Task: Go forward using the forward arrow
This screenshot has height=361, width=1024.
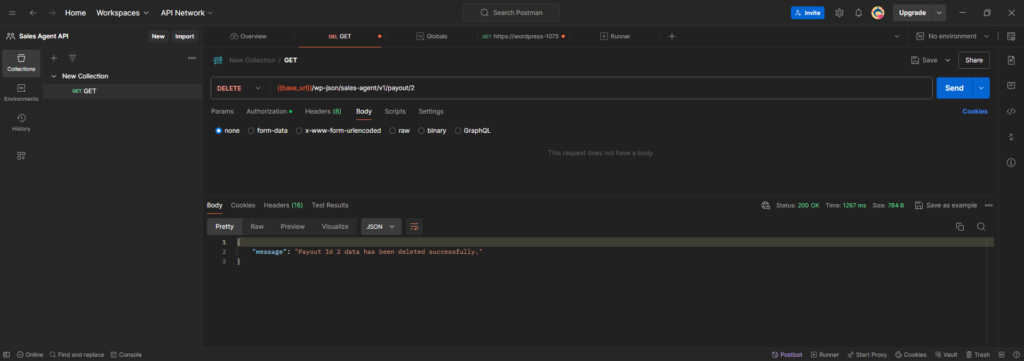Action: click(52, 12)
